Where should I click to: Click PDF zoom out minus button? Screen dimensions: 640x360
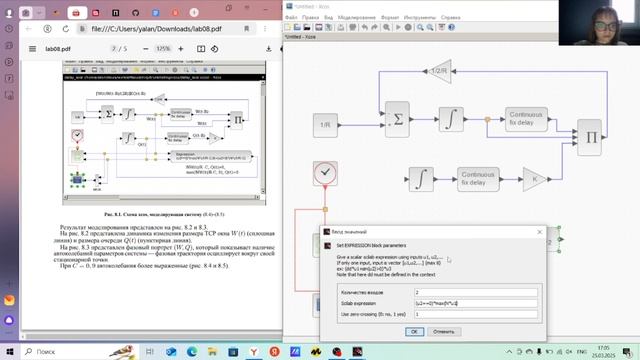(146, 49)
